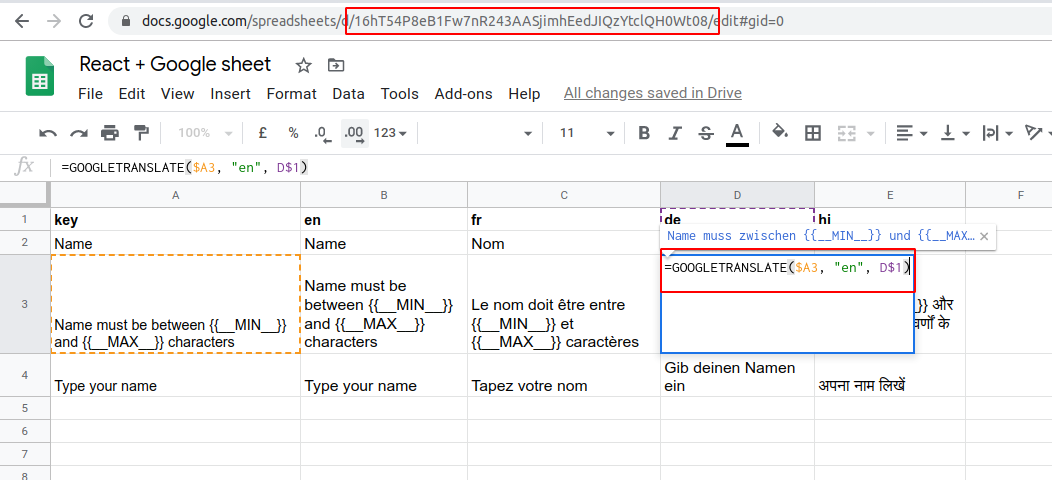This screenshot has height=480, width=1052.
Task: Open the Edit menu
Action: [x=132, y=94]
